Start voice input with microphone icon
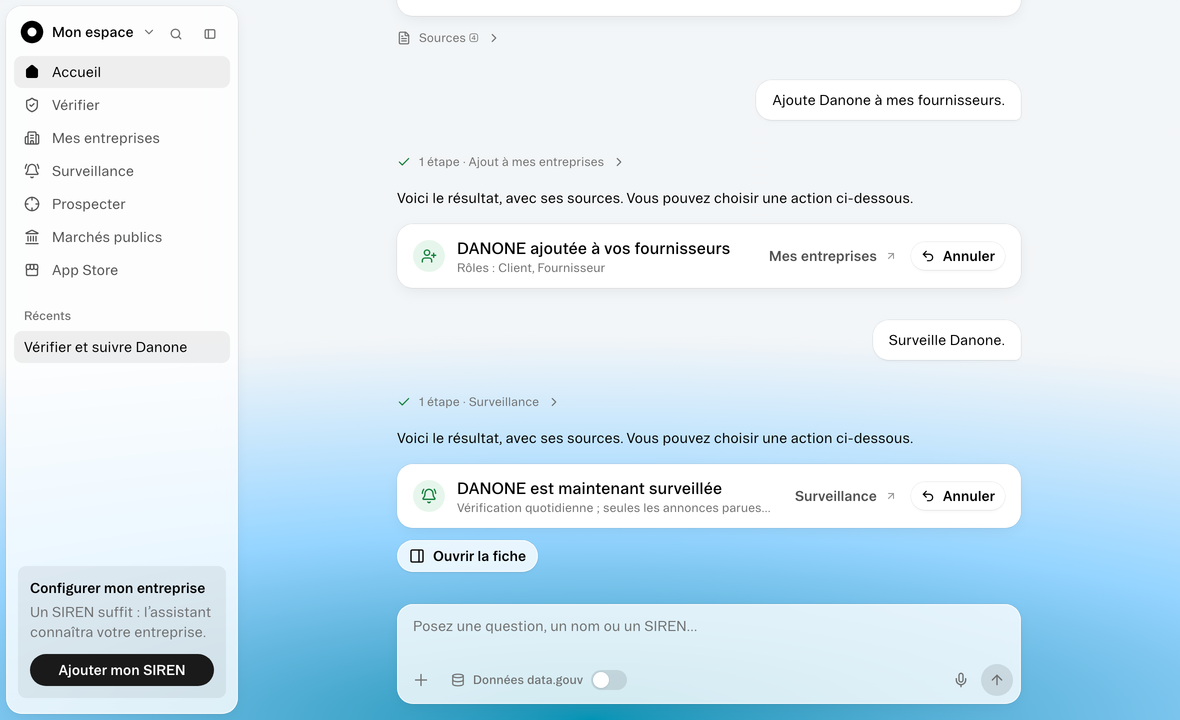This screenshot has width=1180, height=720. click(x=961, y=681)
